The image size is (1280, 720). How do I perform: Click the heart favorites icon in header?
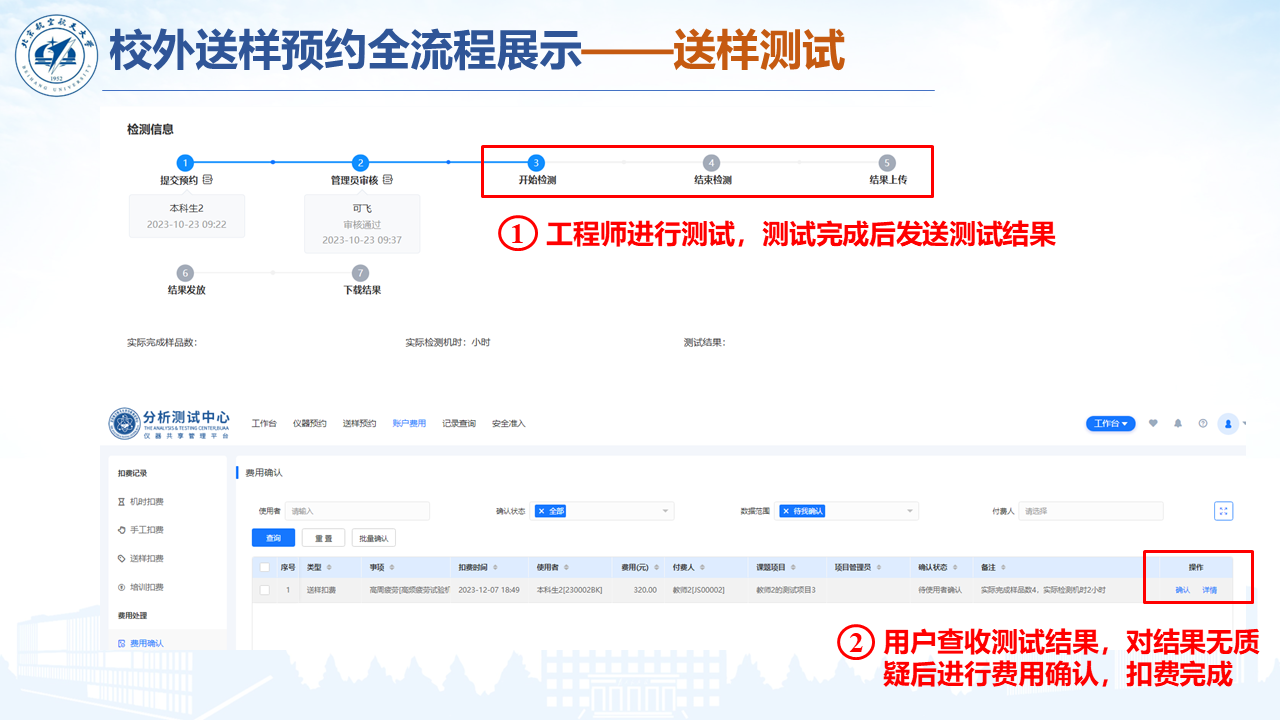point(1153,423)
